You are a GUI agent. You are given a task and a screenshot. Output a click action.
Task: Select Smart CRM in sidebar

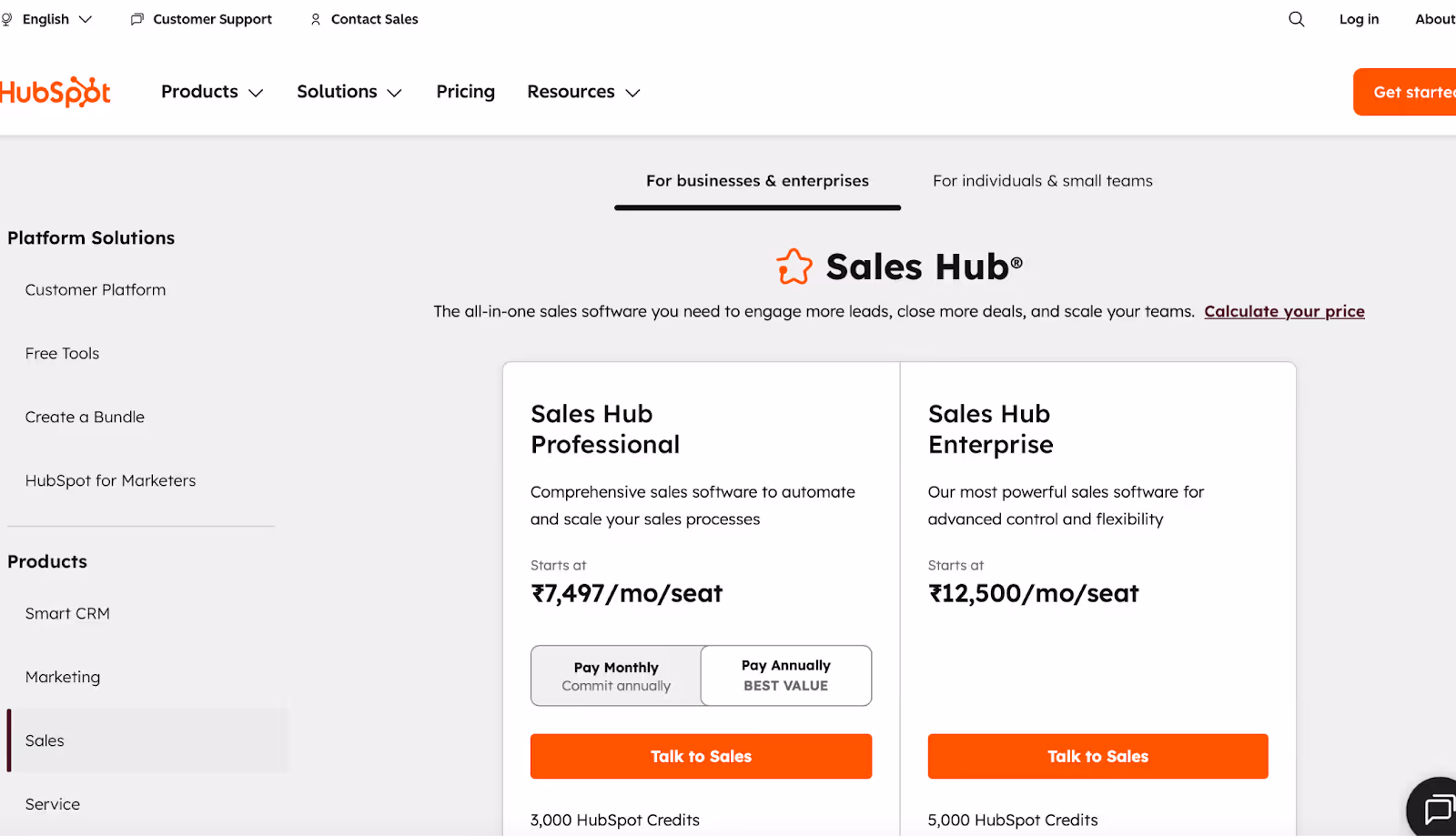[67, 613]
